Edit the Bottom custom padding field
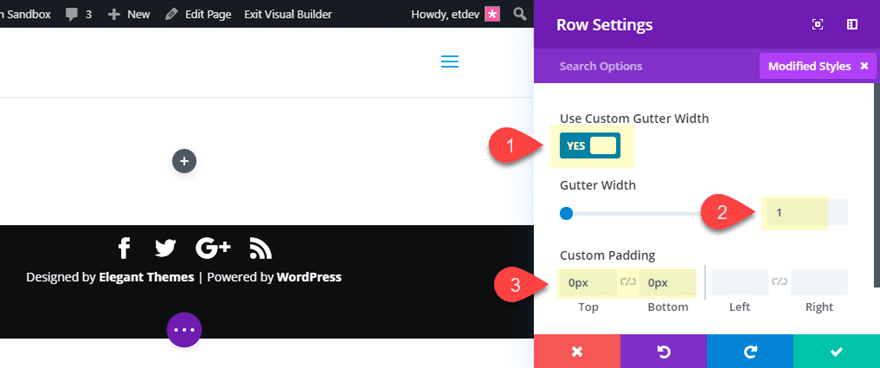880x368 pixels. (668, 283)
